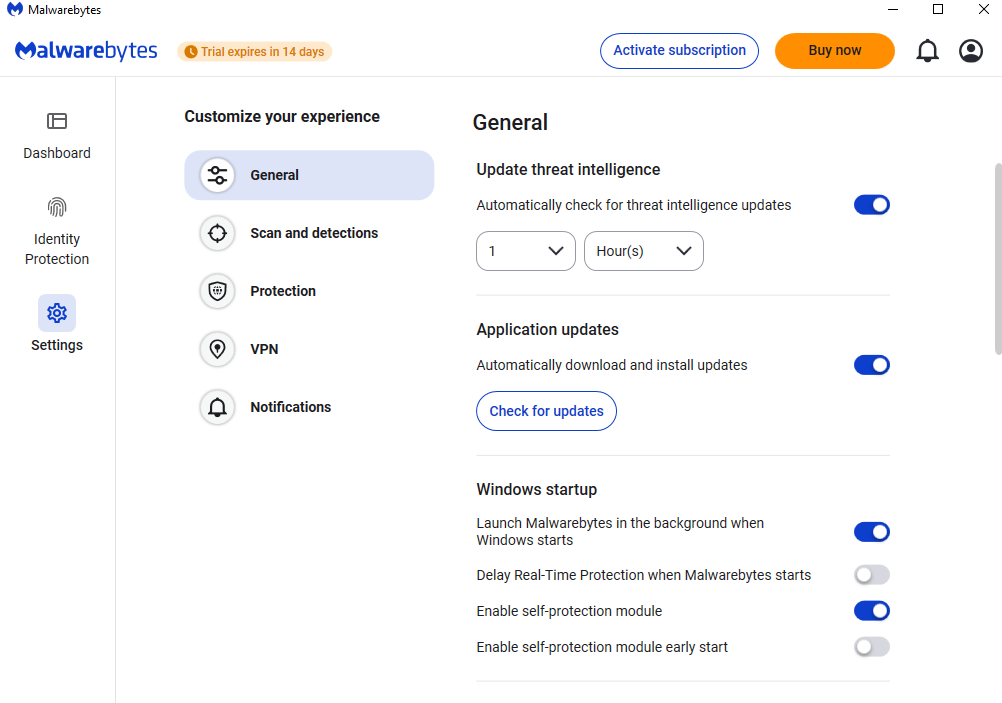Click Activate subscription button
The width and height of the screenshot is (1002, 703).
click(x=679, y=50)
